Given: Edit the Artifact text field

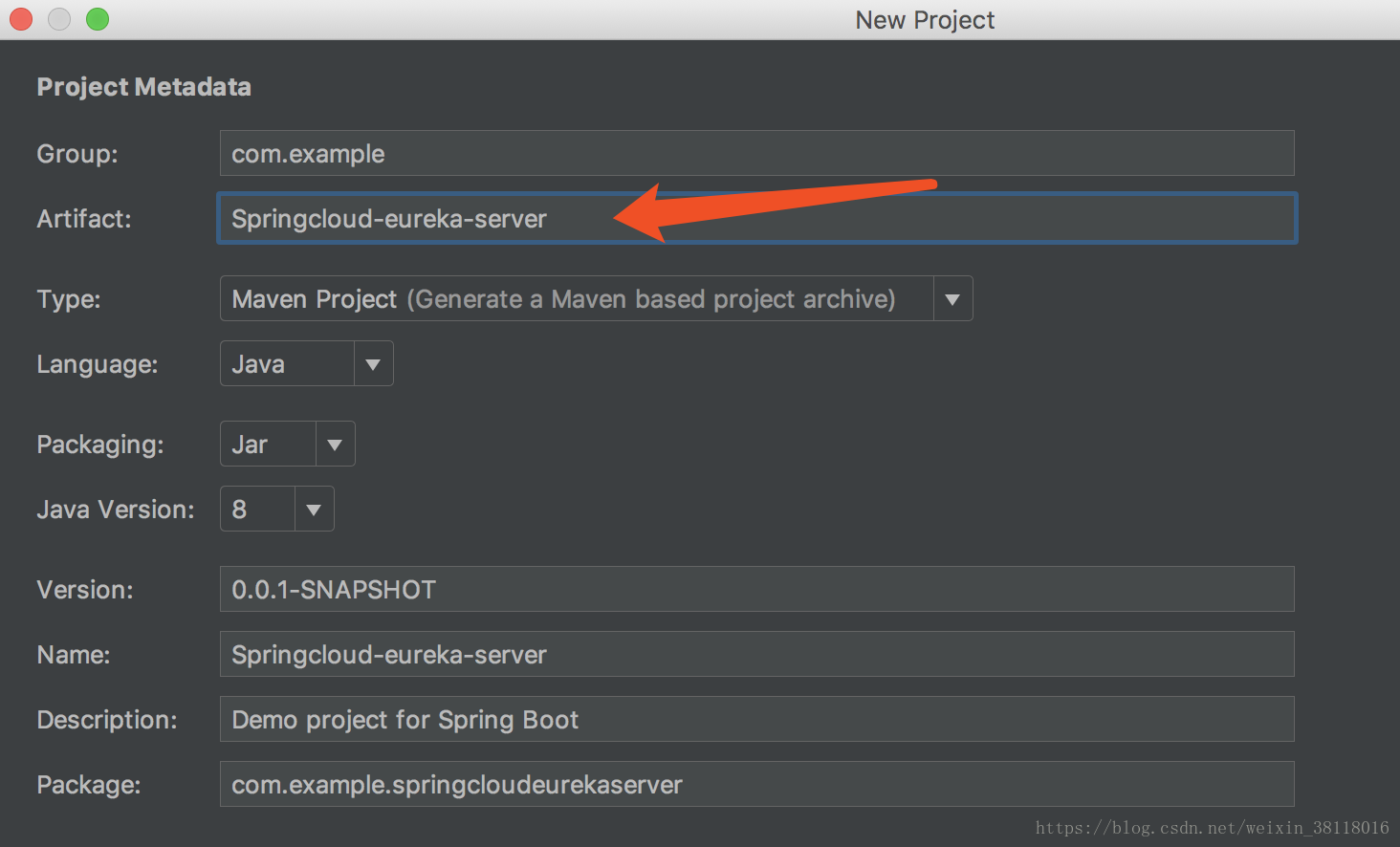Looking at the screenshot, I should click(x=756, y=218).
